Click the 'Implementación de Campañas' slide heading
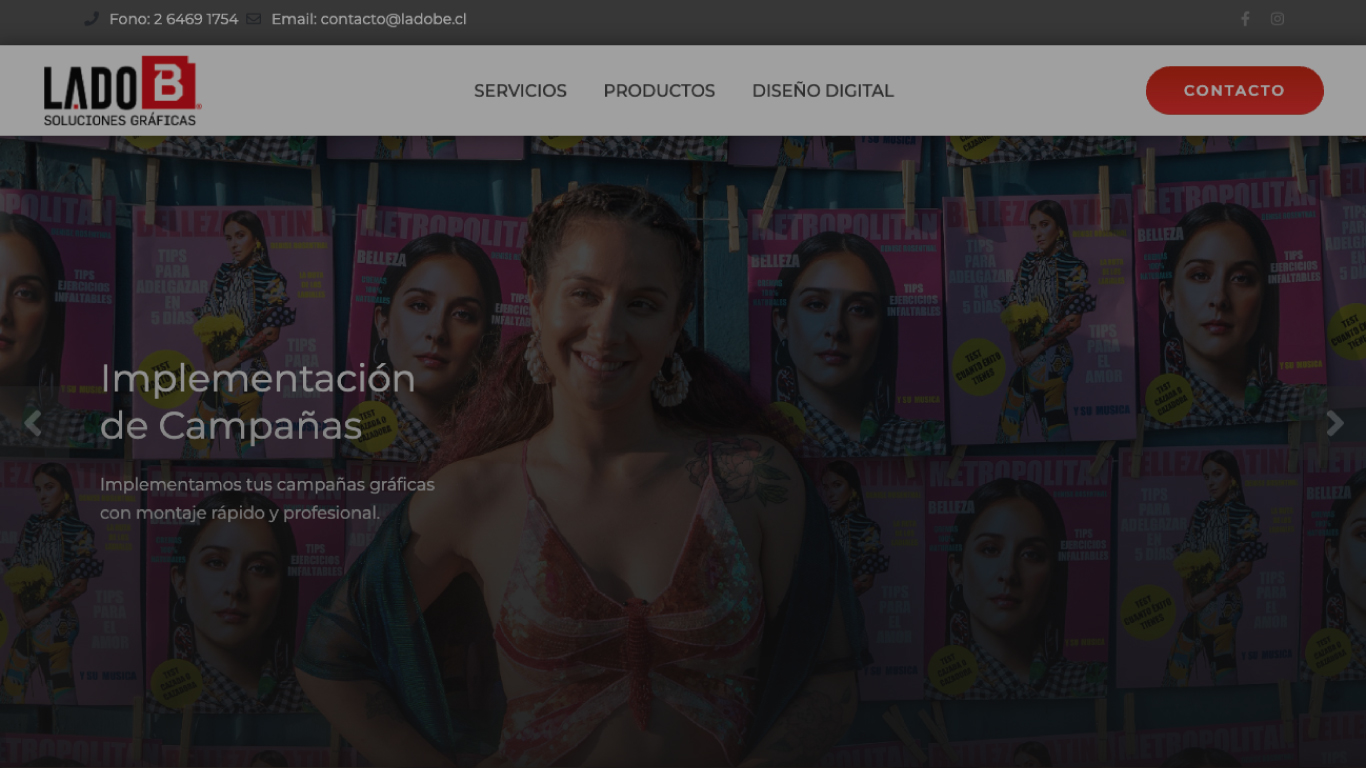This screenshot has height=768, width=1366. (x=258, y=402)
